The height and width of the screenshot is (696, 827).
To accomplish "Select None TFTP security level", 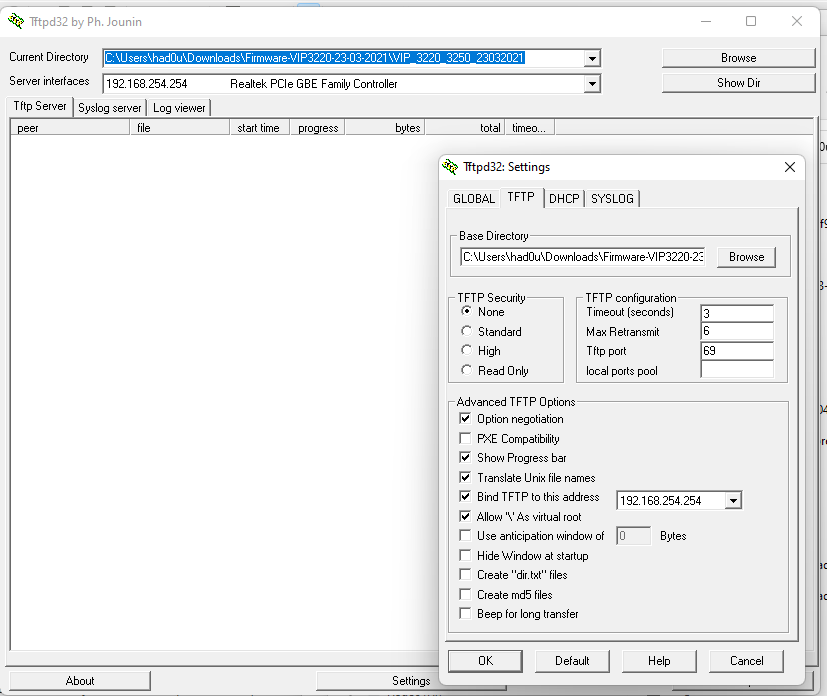I will [466, 311].
